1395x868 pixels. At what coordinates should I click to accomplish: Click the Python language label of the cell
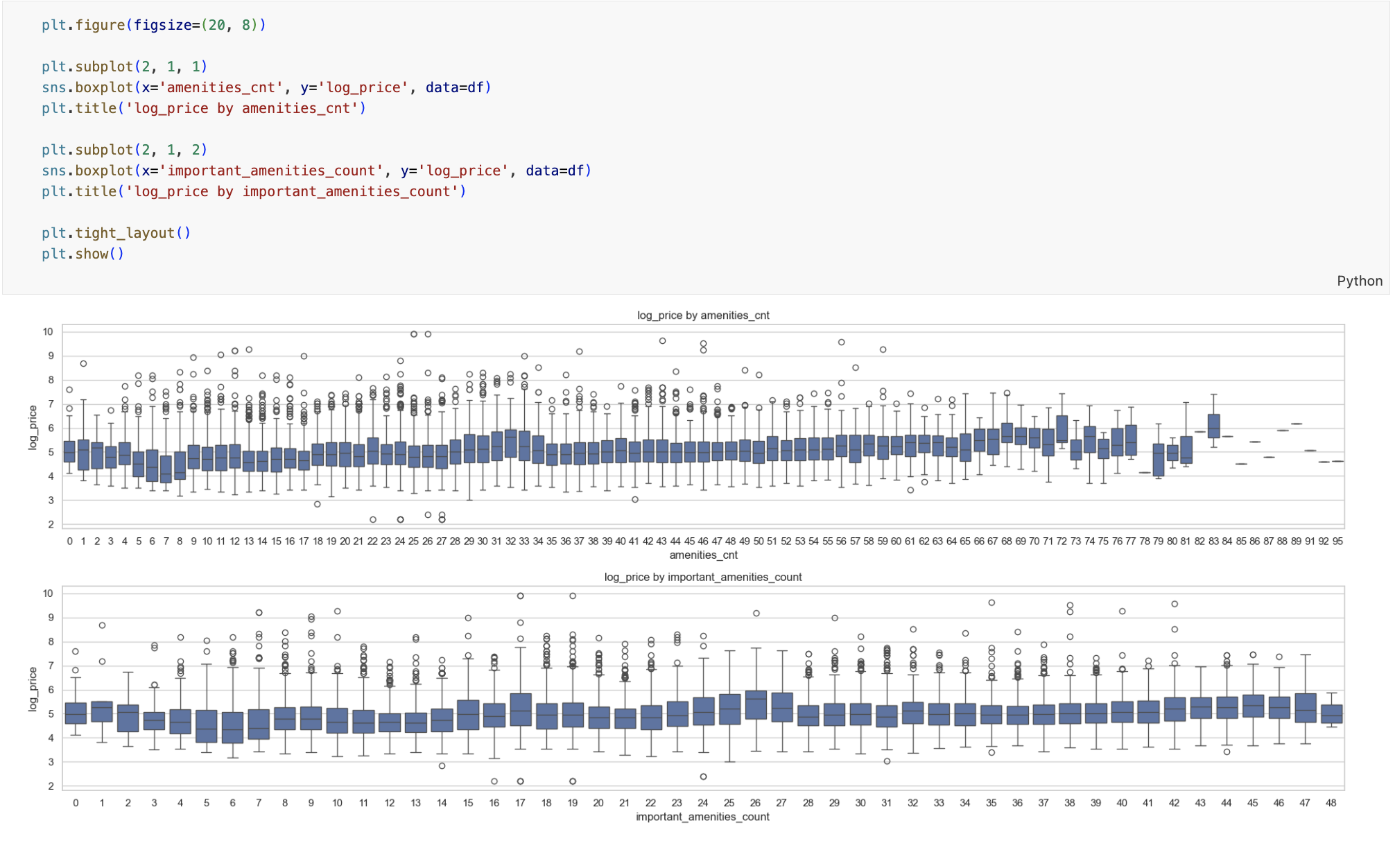coord(1359,281)
